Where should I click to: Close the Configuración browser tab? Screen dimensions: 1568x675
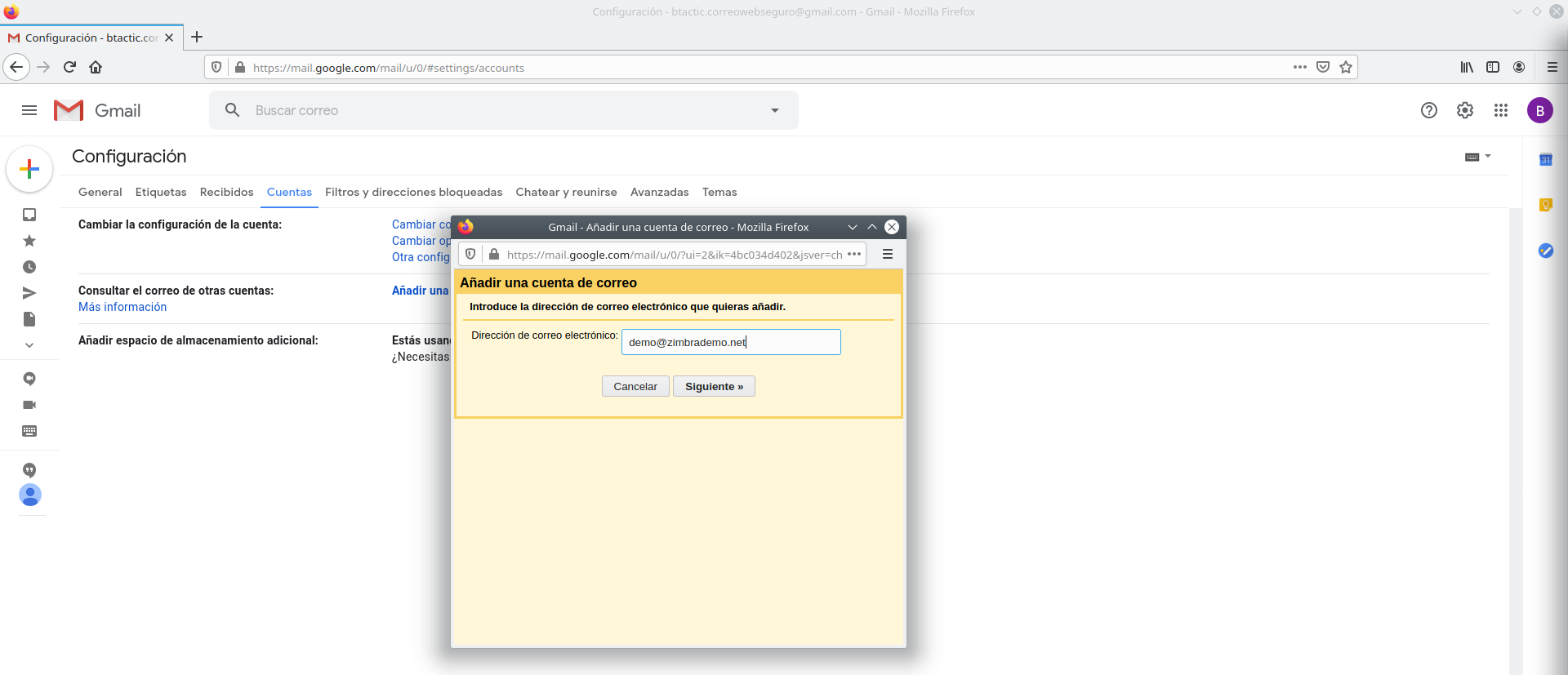(169, 38)
